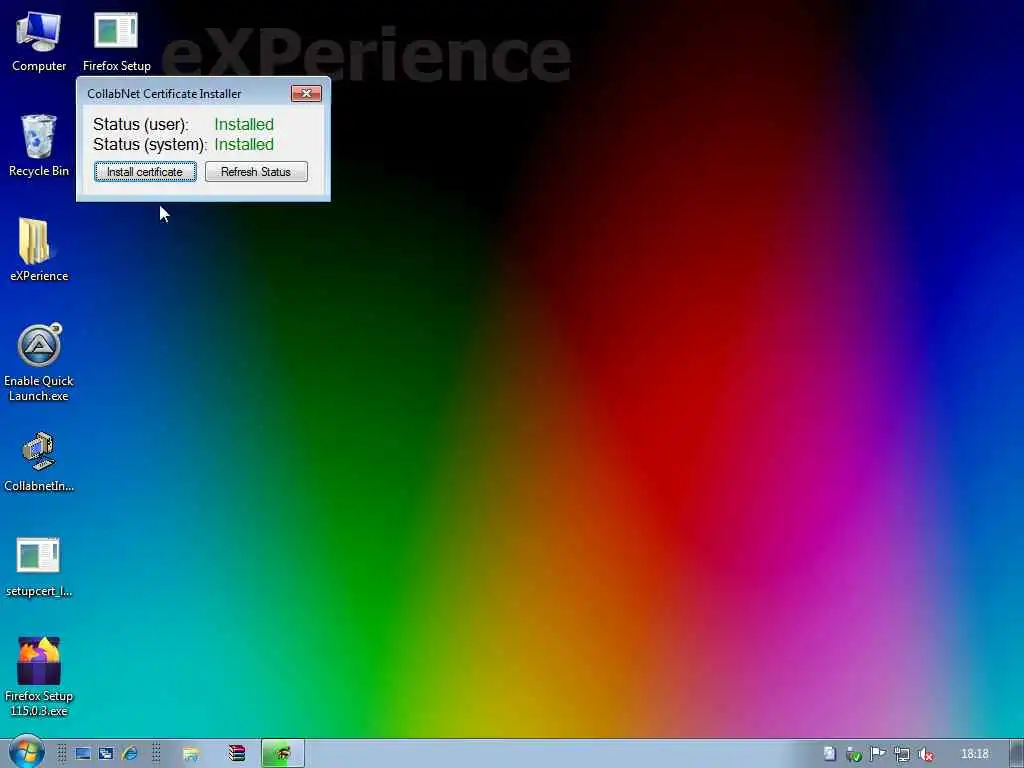Select the Firefox Setup 115.0.3.exe icon
Image resolution: width=1024 pixels, height=768 pixels.
pos(39,677)
